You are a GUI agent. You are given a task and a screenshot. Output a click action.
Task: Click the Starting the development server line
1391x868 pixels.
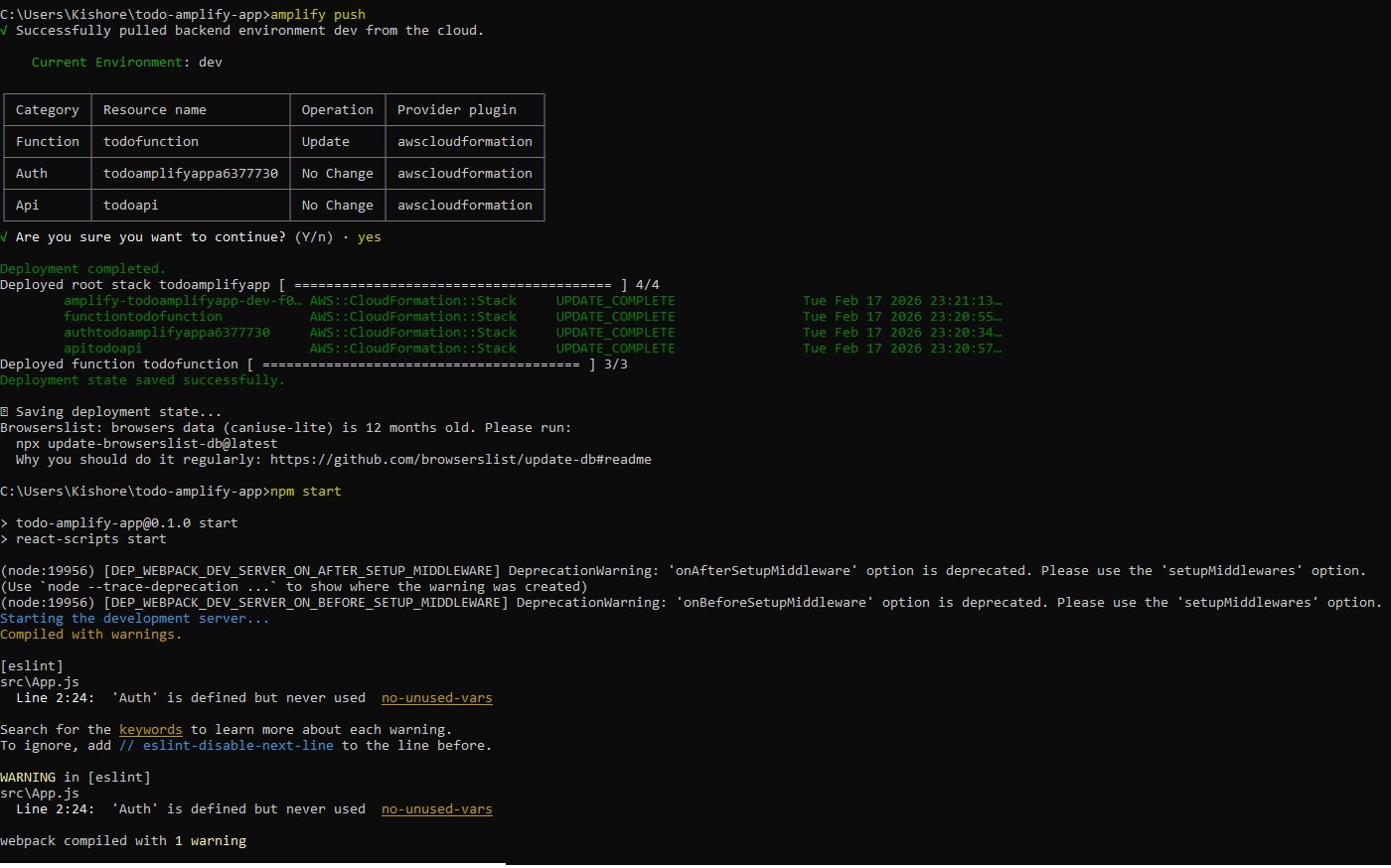134,619
